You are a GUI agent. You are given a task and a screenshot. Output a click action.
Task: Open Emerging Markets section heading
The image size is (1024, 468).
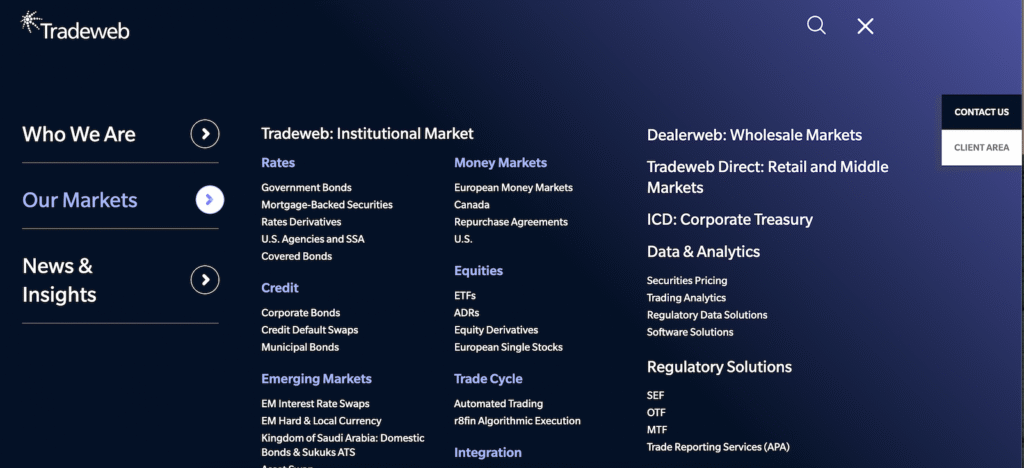[316, 379]
